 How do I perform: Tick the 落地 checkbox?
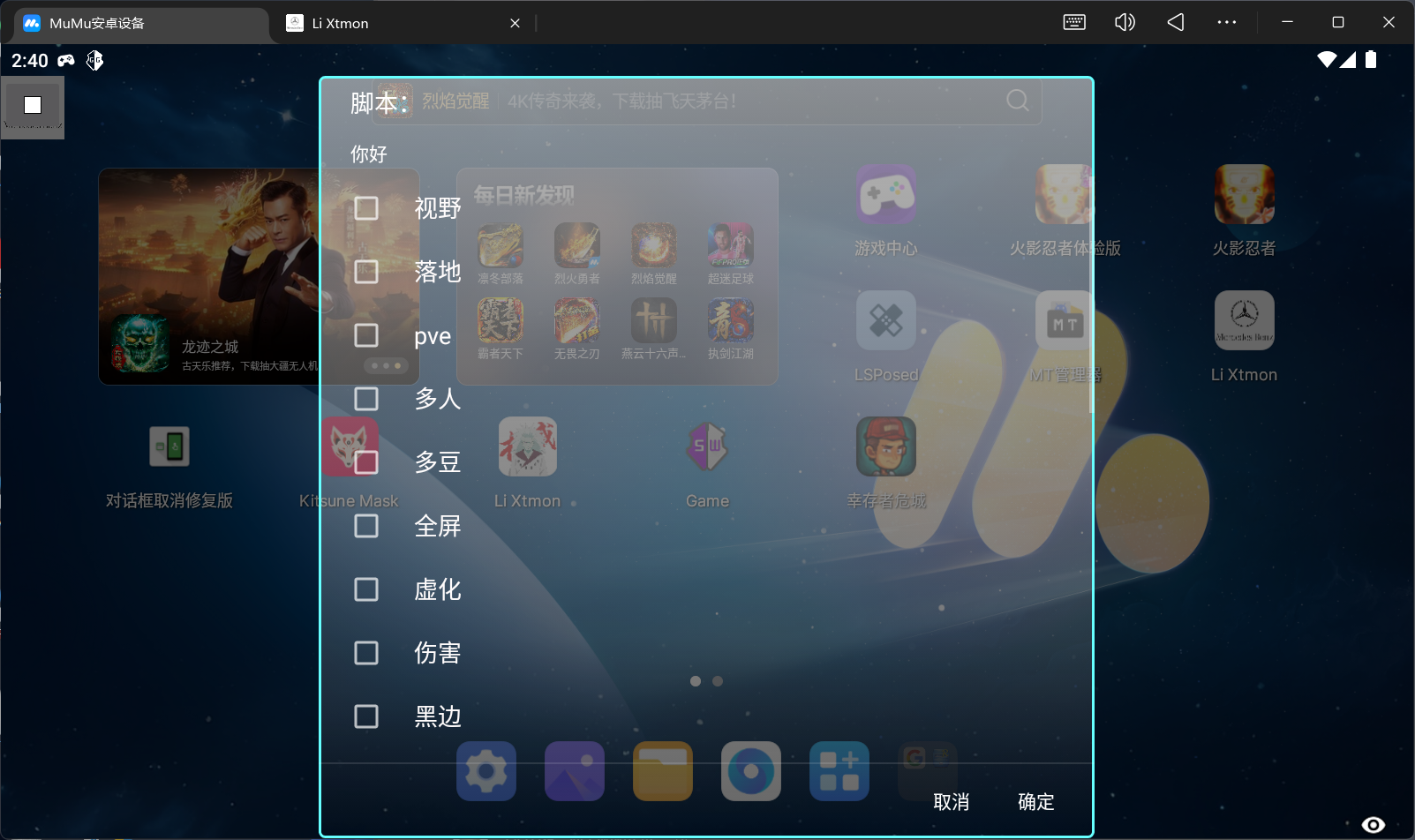coord(366,272)
